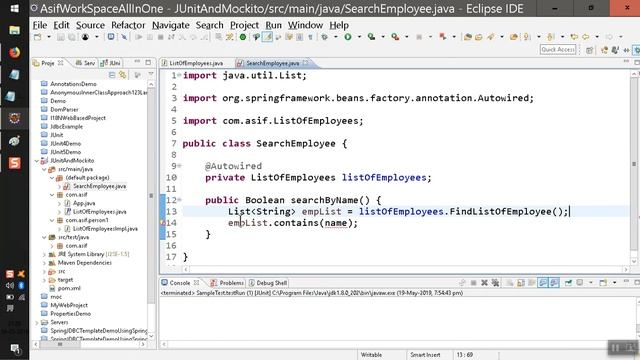Open the Navigate menu
Image resolution: width=640 pixels, height=360 pixels.
click(x=171, y=25)
